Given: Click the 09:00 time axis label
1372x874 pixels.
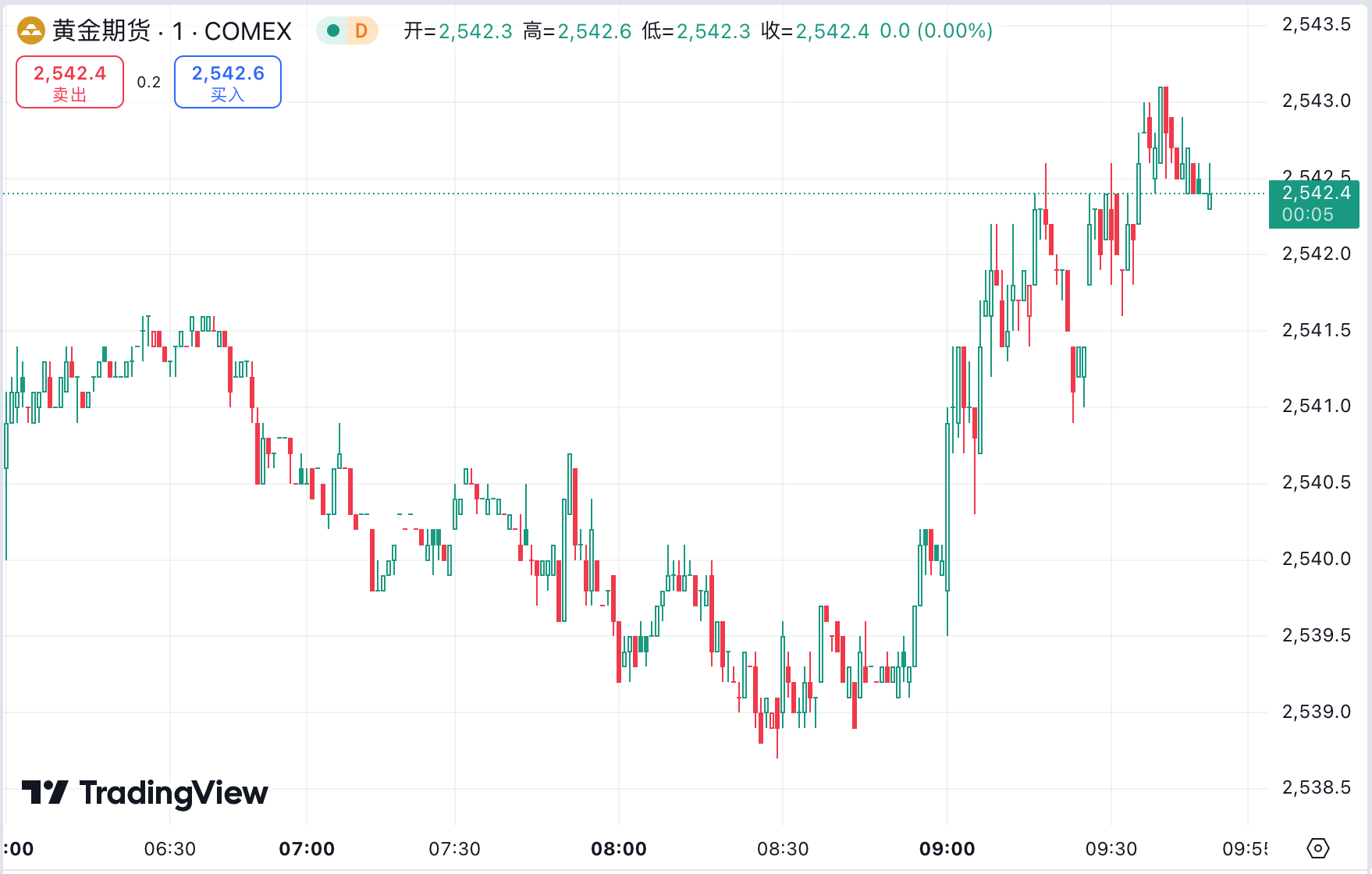Looking at the screenshot, I should (x=947, y=849).
